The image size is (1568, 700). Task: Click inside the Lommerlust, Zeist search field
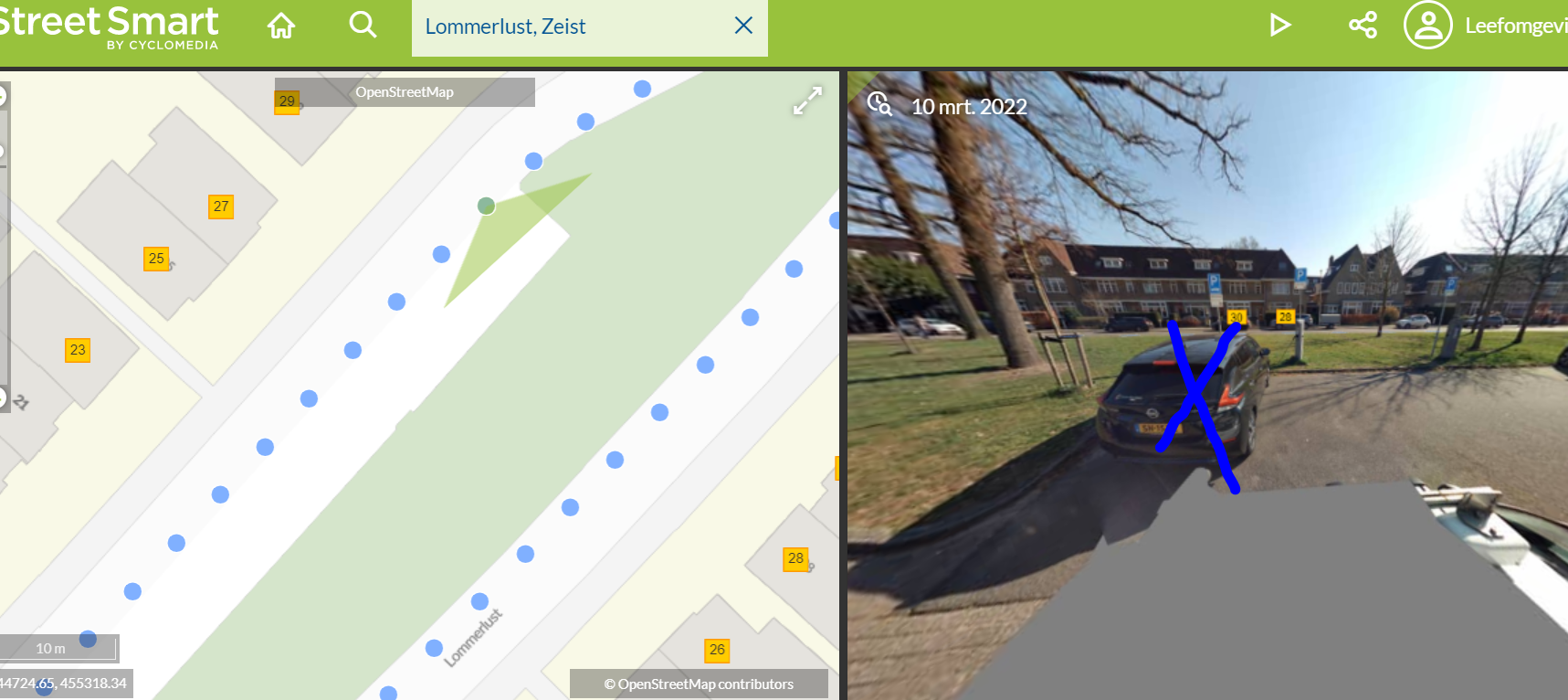tap(575, 27)
